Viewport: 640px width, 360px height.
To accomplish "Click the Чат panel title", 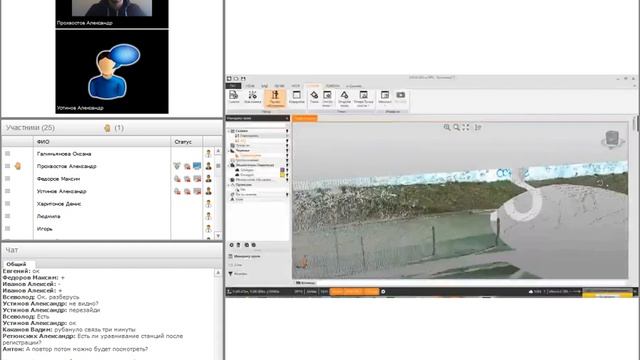I will (x=12, y=250).
